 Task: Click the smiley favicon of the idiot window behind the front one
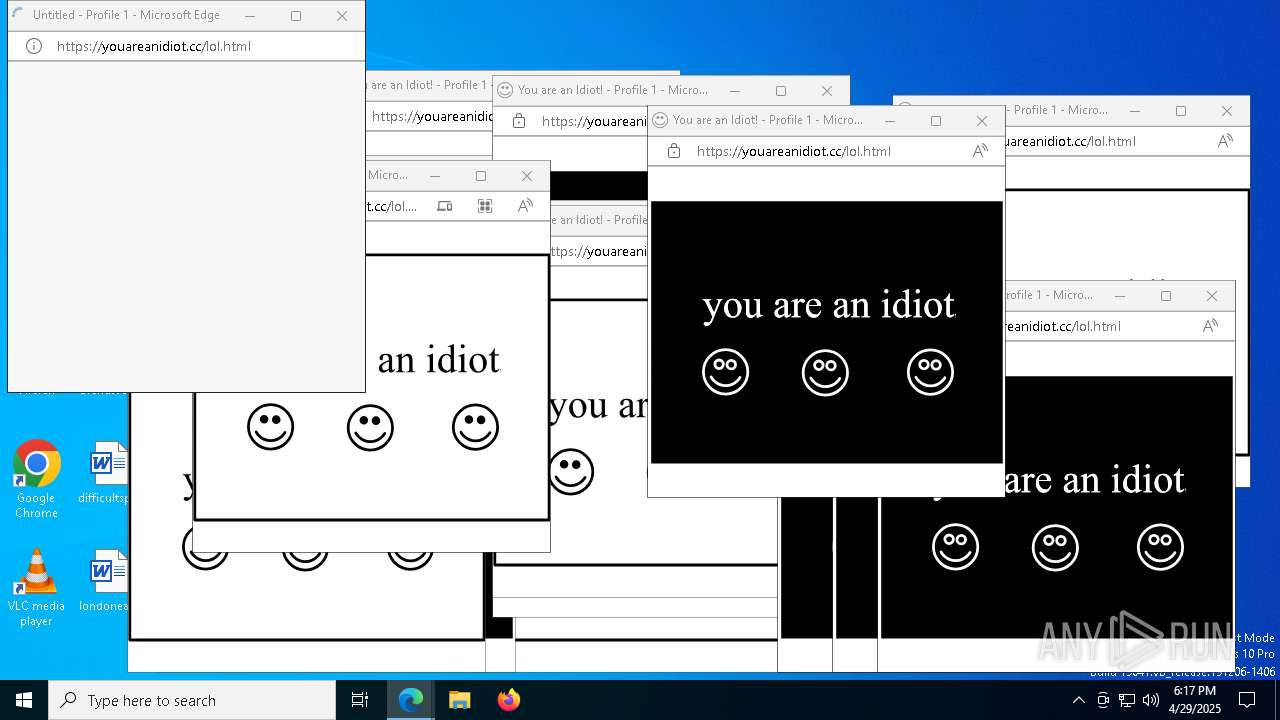[505, 90]
